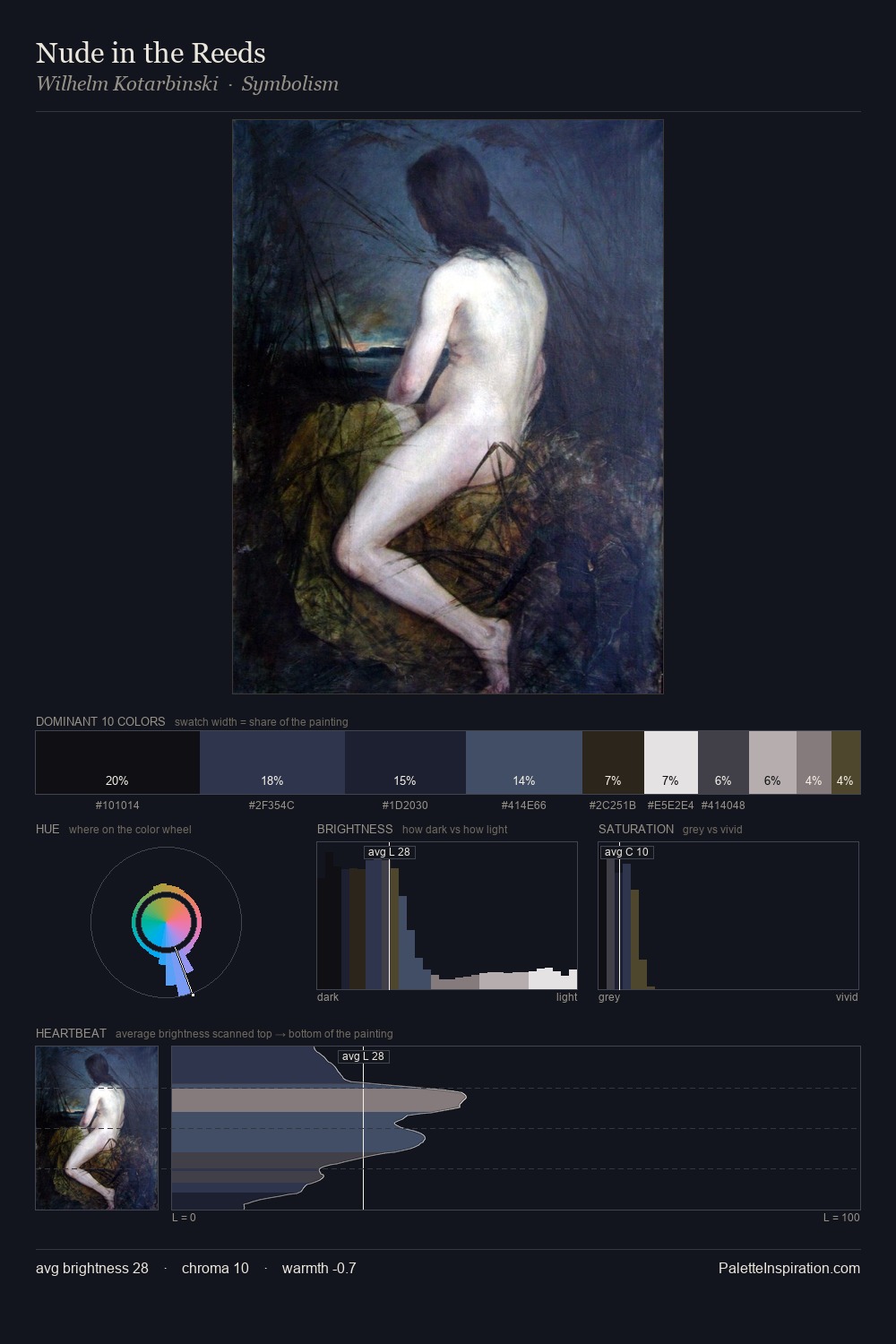Viewport: 896px width, 1344px height.
Task: Open the PaletteInspiration.com link
Action: click(789, 1268)
